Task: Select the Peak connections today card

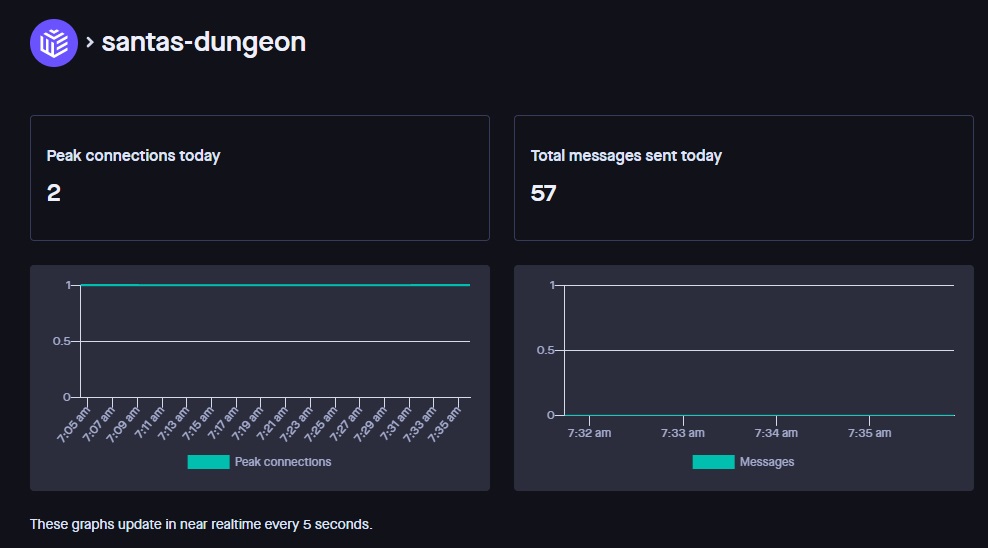Action: tap(259, 177)
